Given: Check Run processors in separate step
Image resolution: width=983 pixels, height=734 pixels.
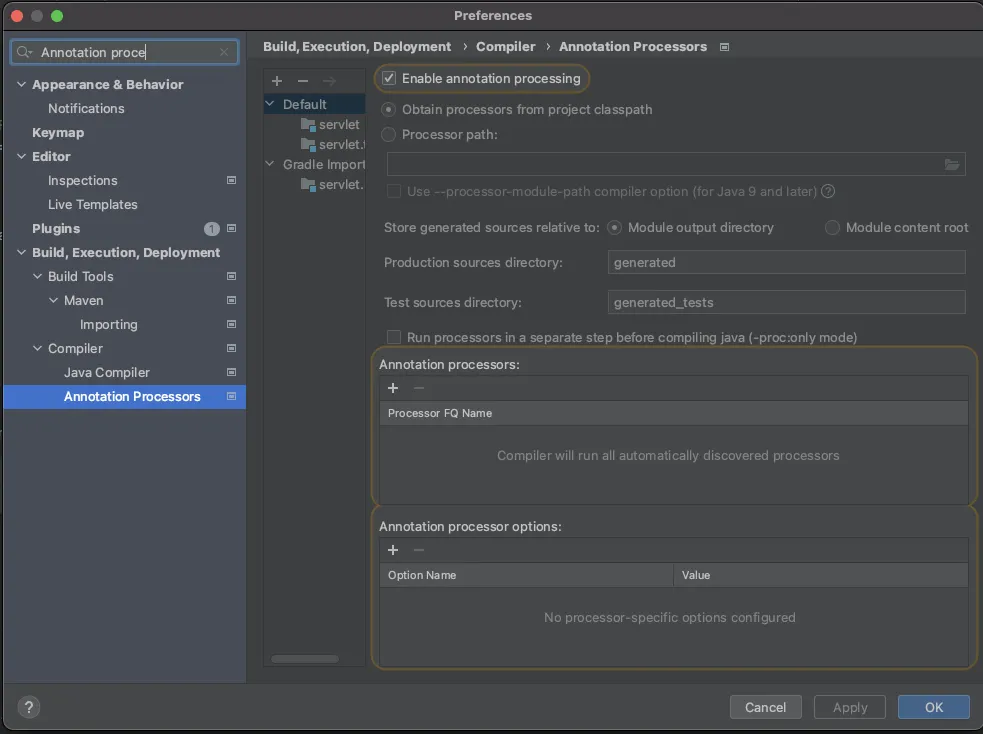Looking at the screenshot, I should tap(394, 337).
